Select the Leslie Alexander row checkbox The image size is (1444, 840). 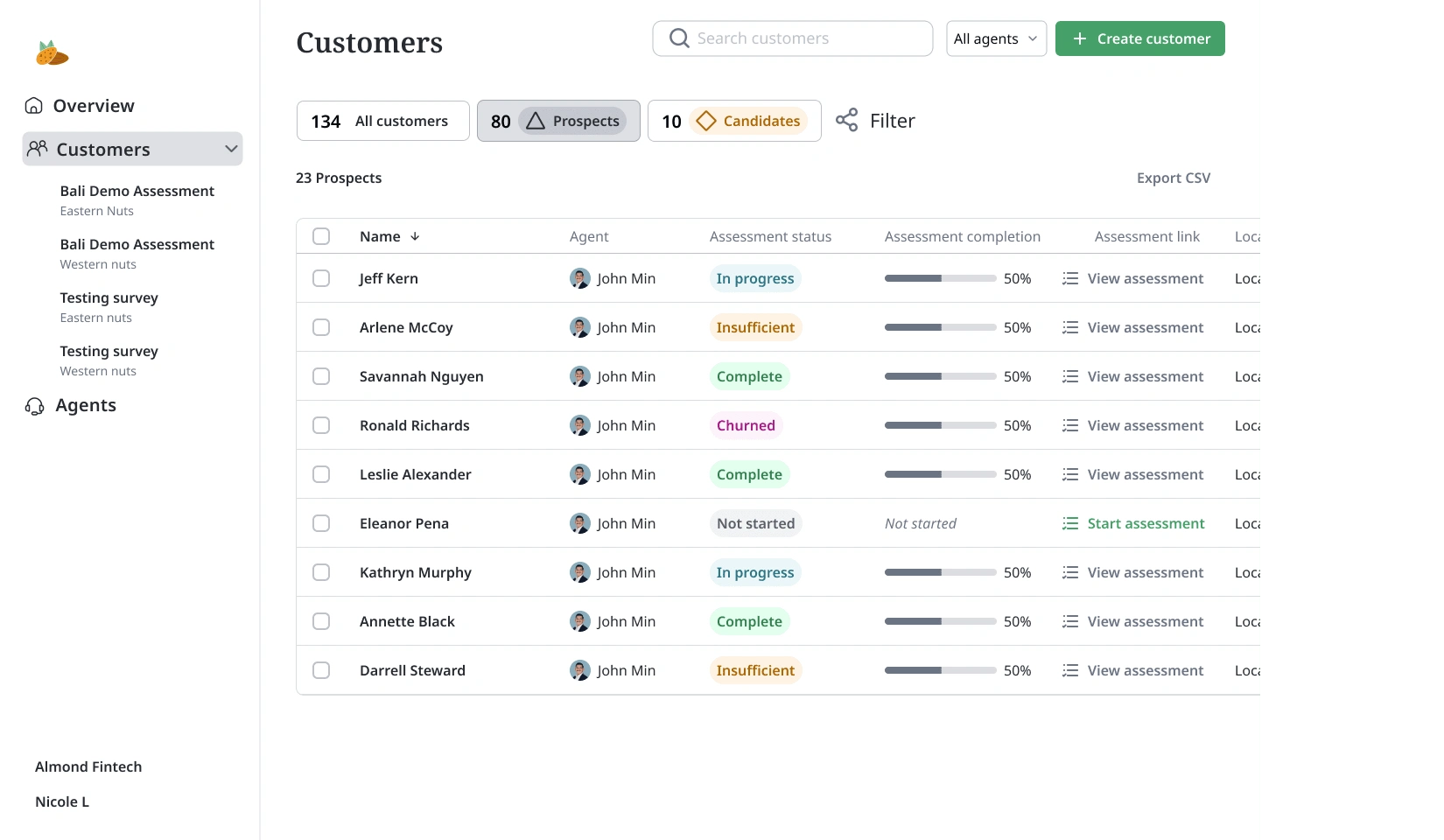(321, 474)
